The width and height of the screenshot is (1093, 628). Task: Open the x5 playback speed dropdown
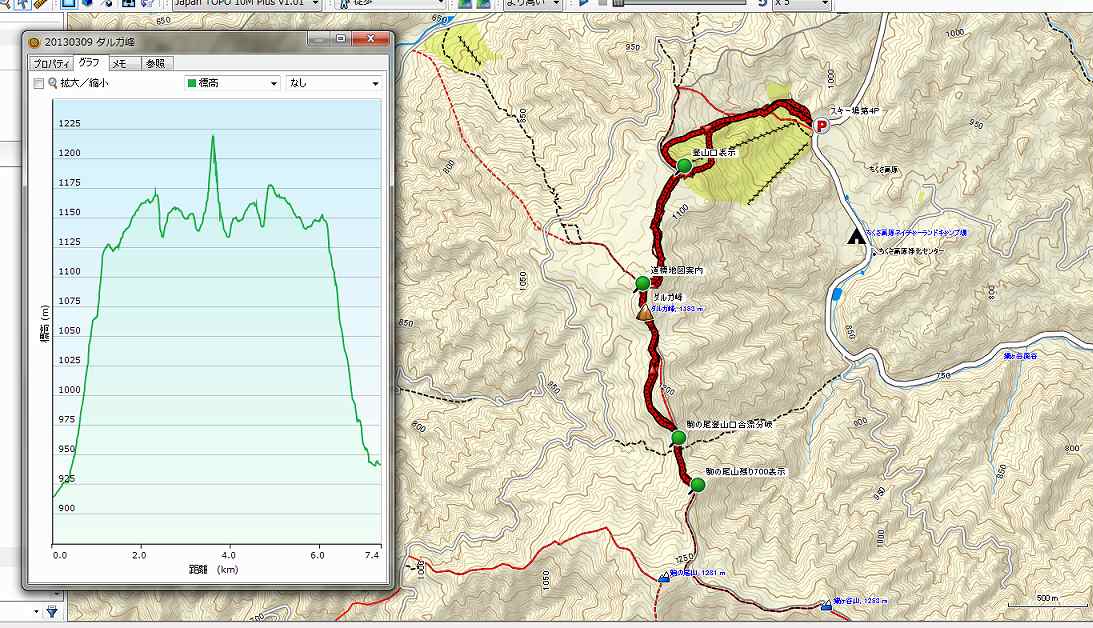pos(801,3)
